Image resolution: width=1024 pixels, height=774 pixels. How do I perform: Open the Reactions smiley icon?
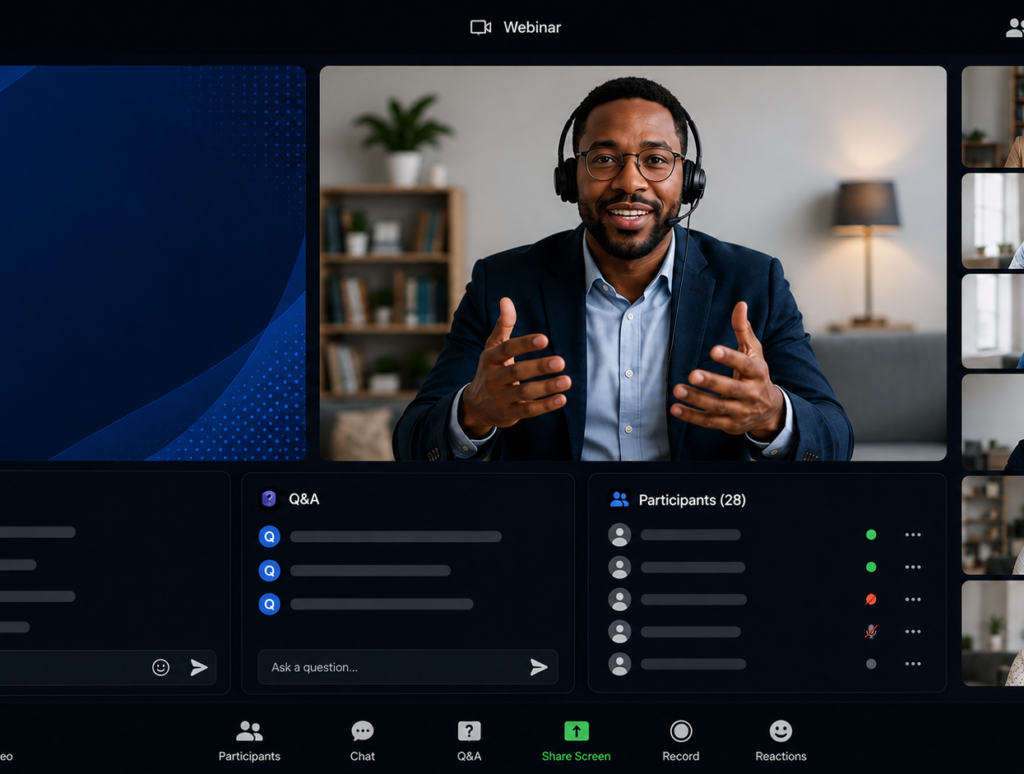click(x=780, y=731)
